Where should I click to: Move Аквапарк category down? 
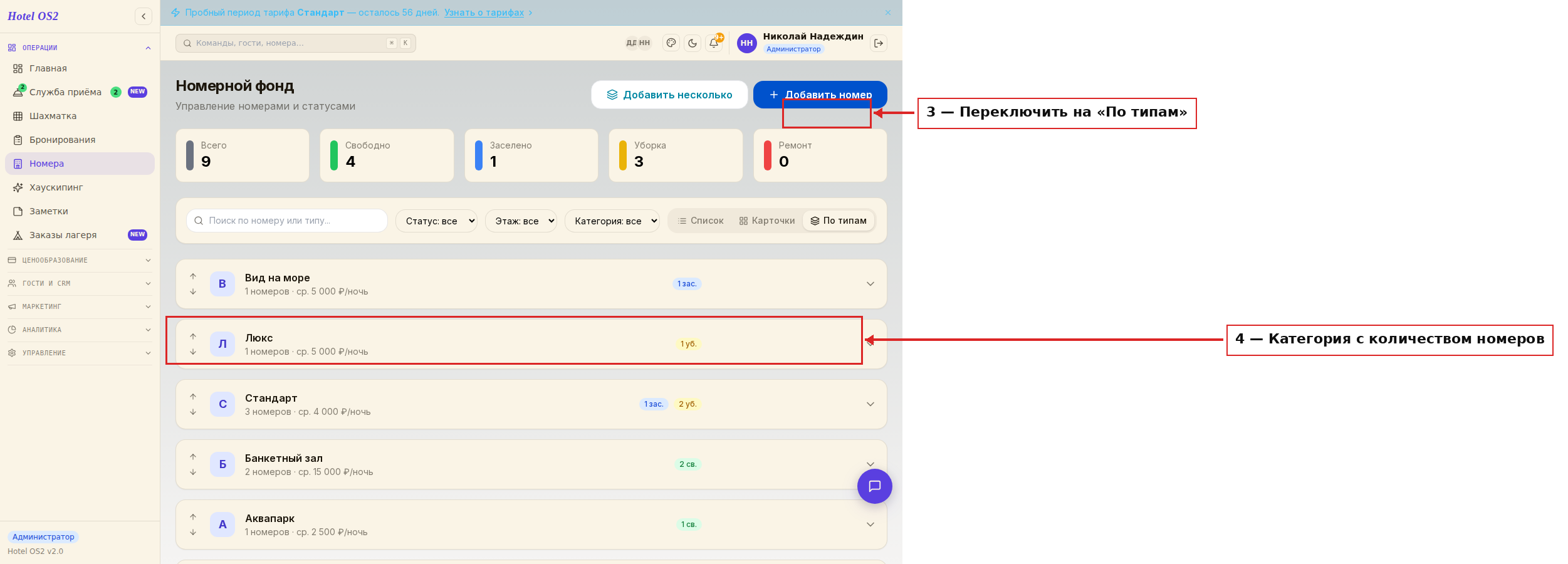(x=193, y=532)
